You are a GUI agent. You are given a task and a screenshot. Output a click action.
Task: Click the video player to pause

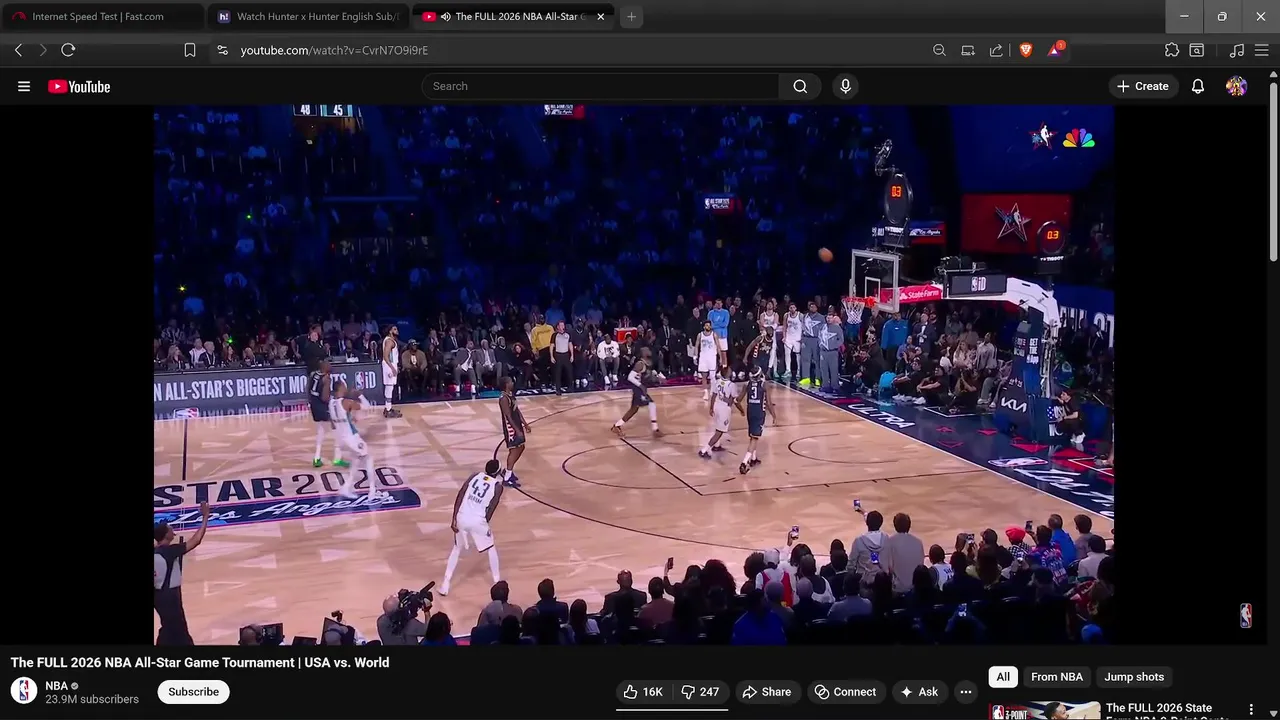pyautogui.click(x=634, y=375)
